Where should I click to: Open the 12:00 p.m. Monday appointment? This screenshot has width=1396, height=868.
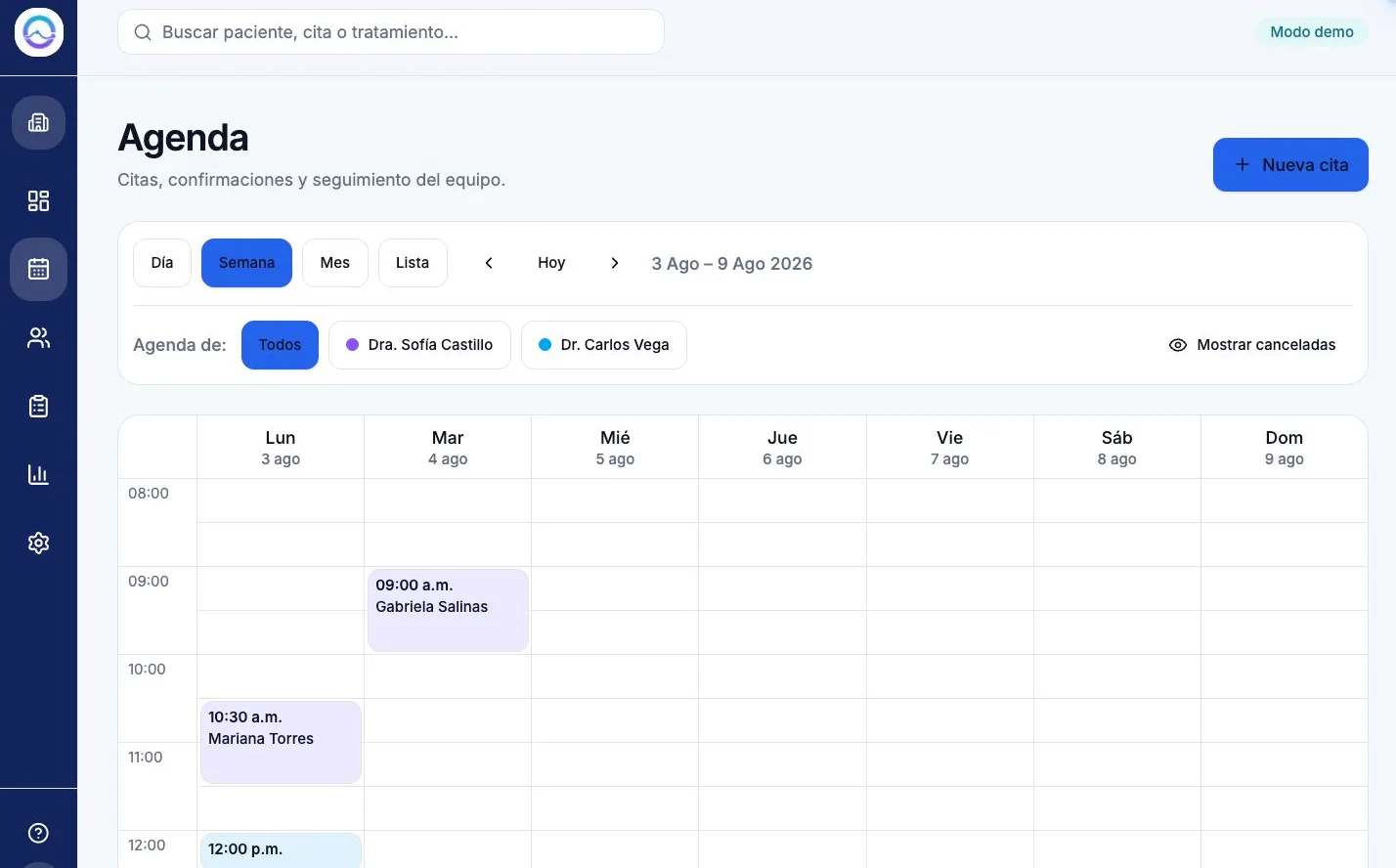click(x=281, y=850)
